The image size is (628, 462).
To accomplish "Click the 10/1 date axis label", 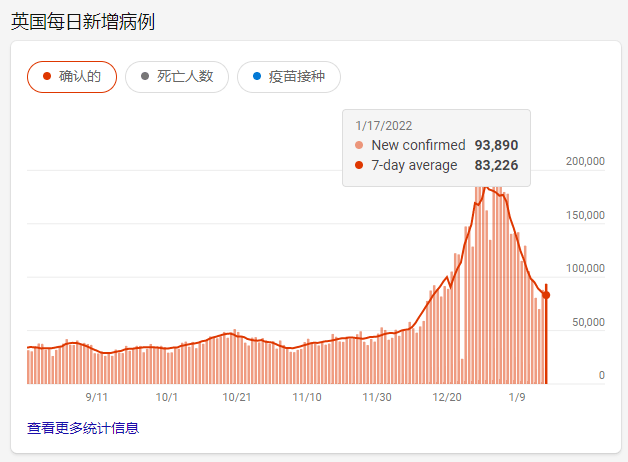I will tap(167, 397).
